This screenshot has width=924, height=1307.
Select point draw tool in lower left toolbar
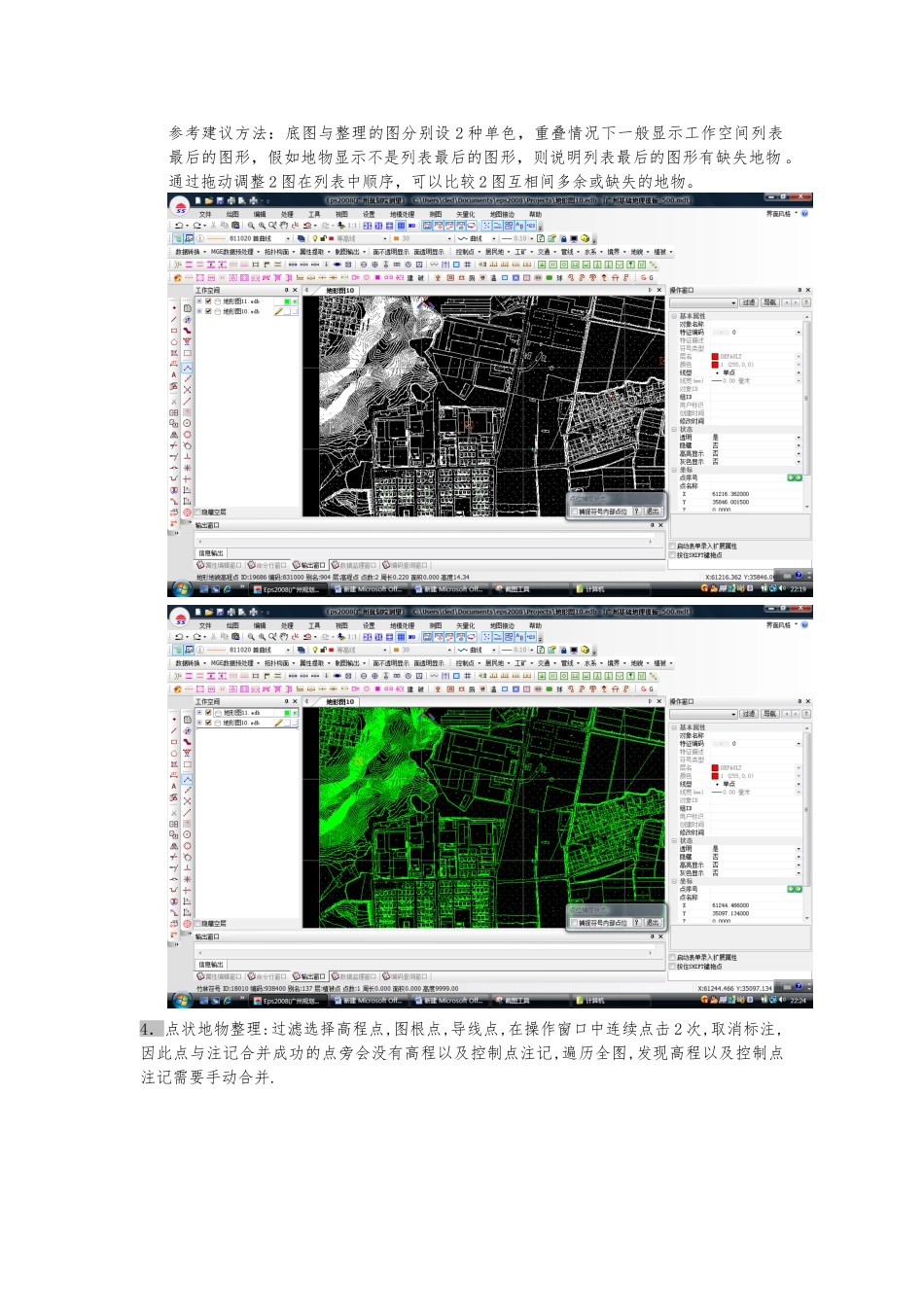[x=174, y=720]
